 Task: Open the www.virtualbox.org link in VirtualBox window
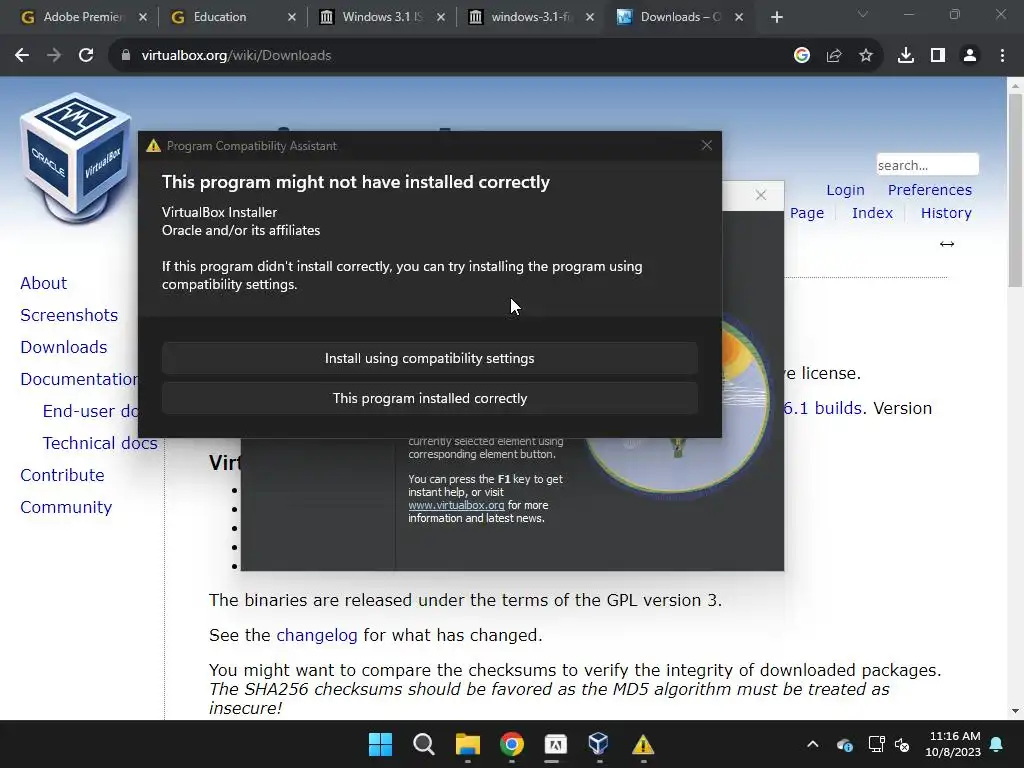coord(456,505)
